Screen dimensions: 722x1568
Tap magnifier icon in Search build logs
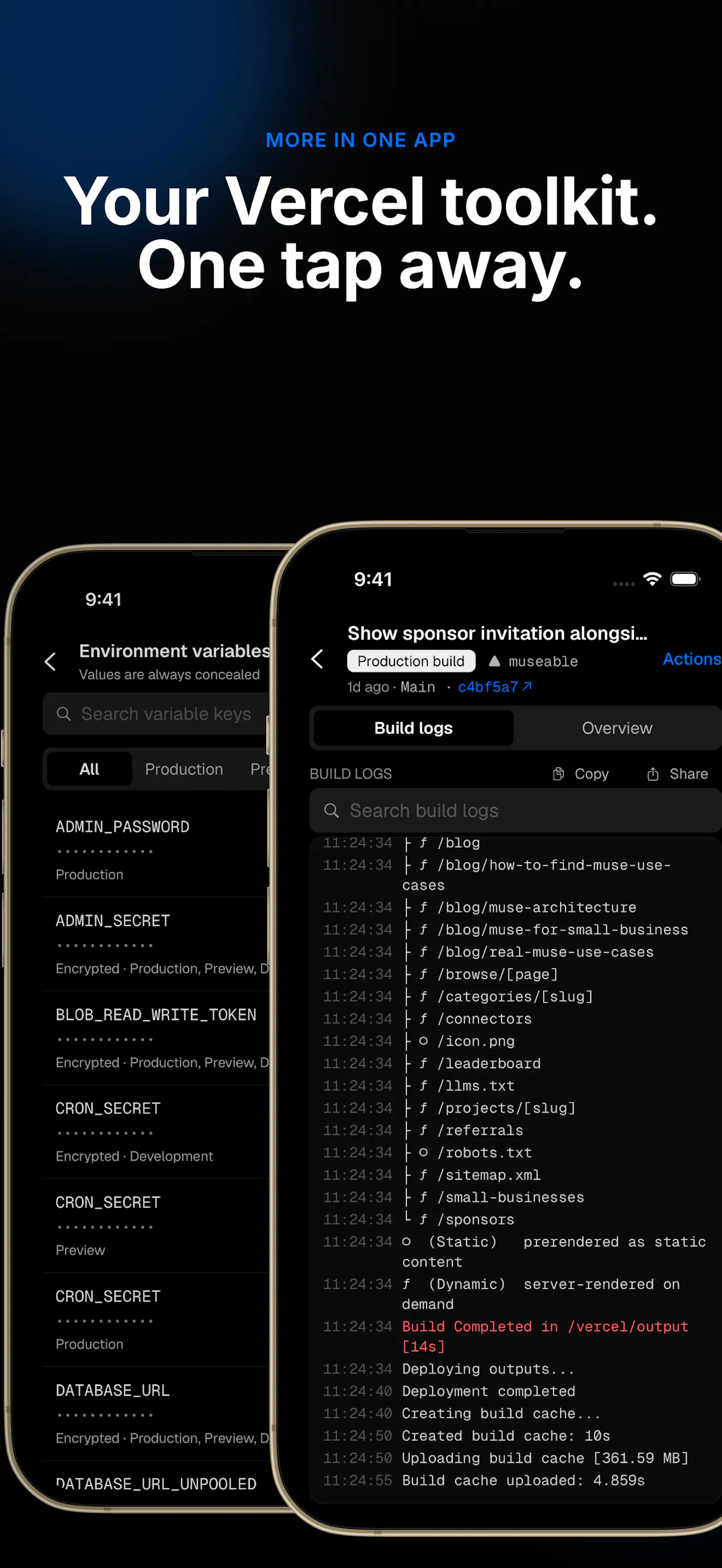pos(331,811)
